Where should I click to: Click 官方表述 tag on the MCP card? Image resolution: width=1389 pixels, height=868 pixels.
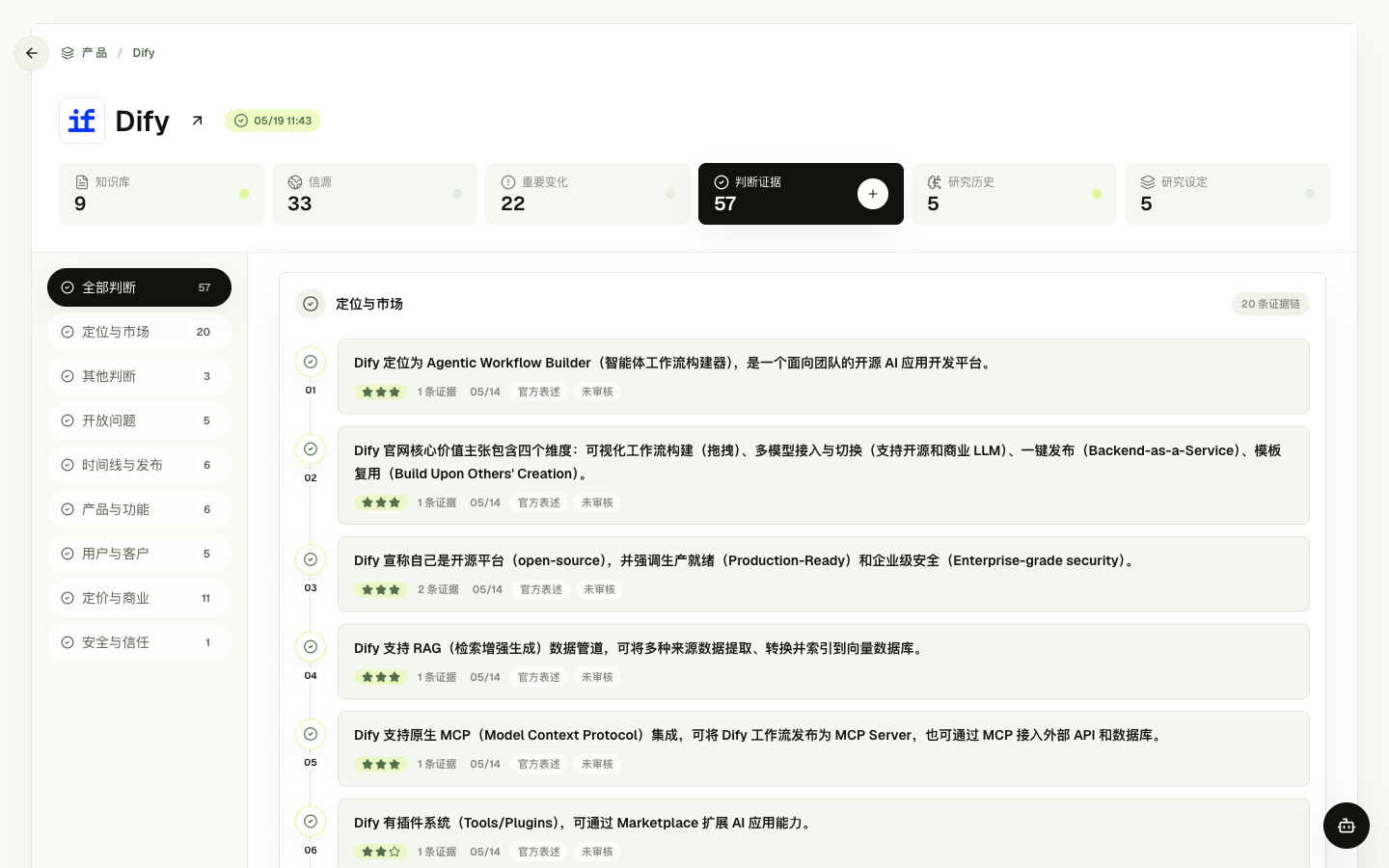[x=538, y=764]
